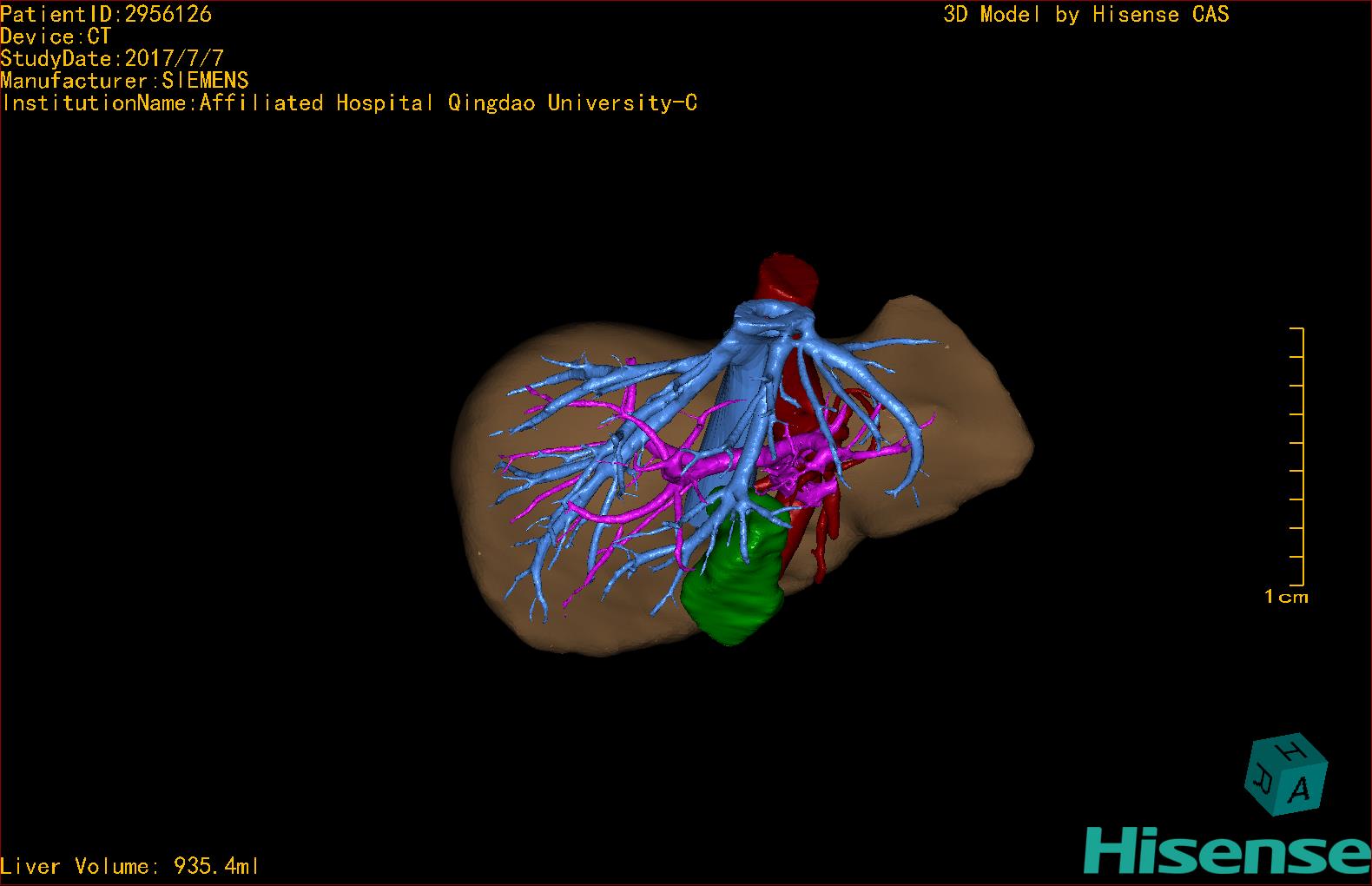Click the vertical scale ruler
Screen dimensions: 1372x886
[x=1297, y=456]
